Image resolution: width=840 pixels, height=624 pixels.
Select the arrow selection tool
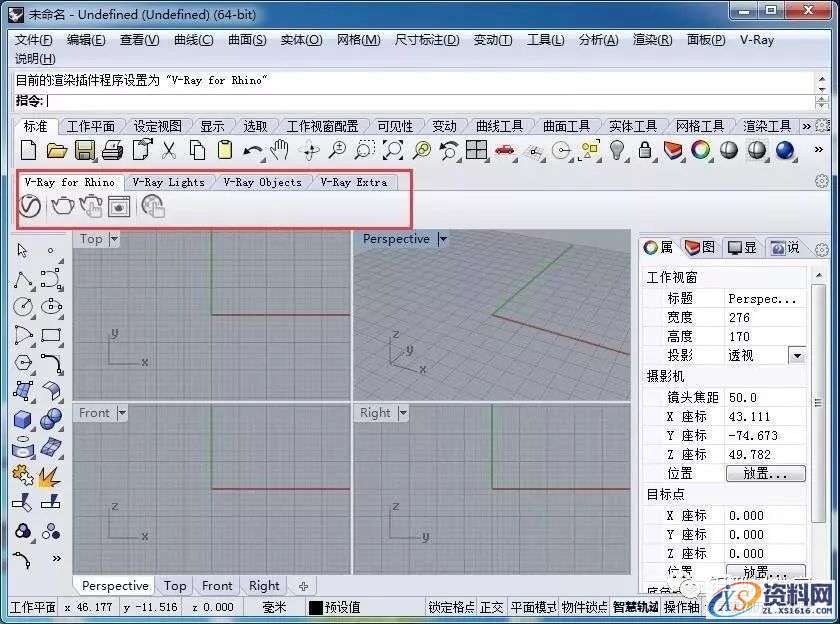pos(22,251)
